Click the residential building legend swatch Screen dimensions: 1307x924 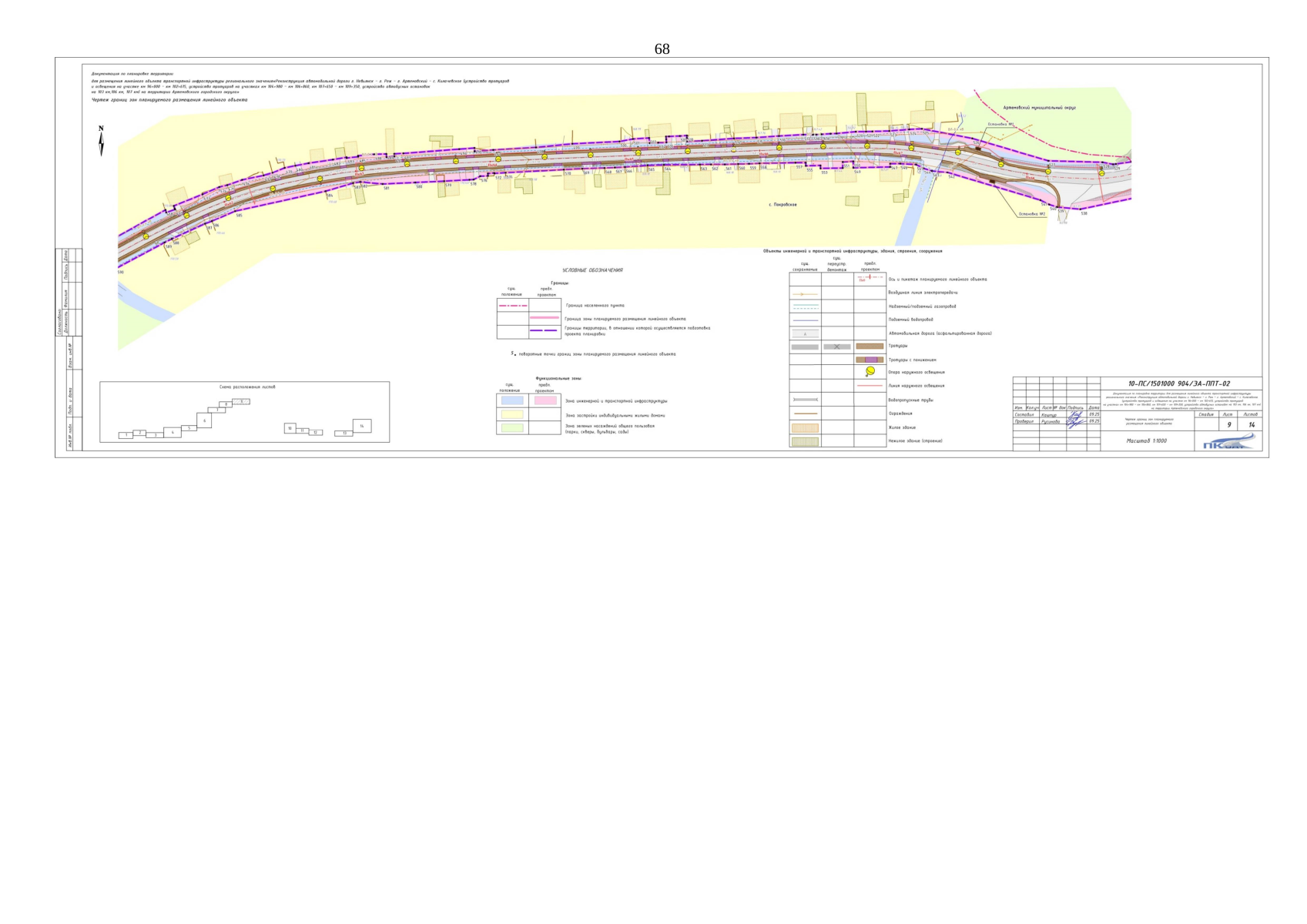pyautogui.click(x=805, y=427)
